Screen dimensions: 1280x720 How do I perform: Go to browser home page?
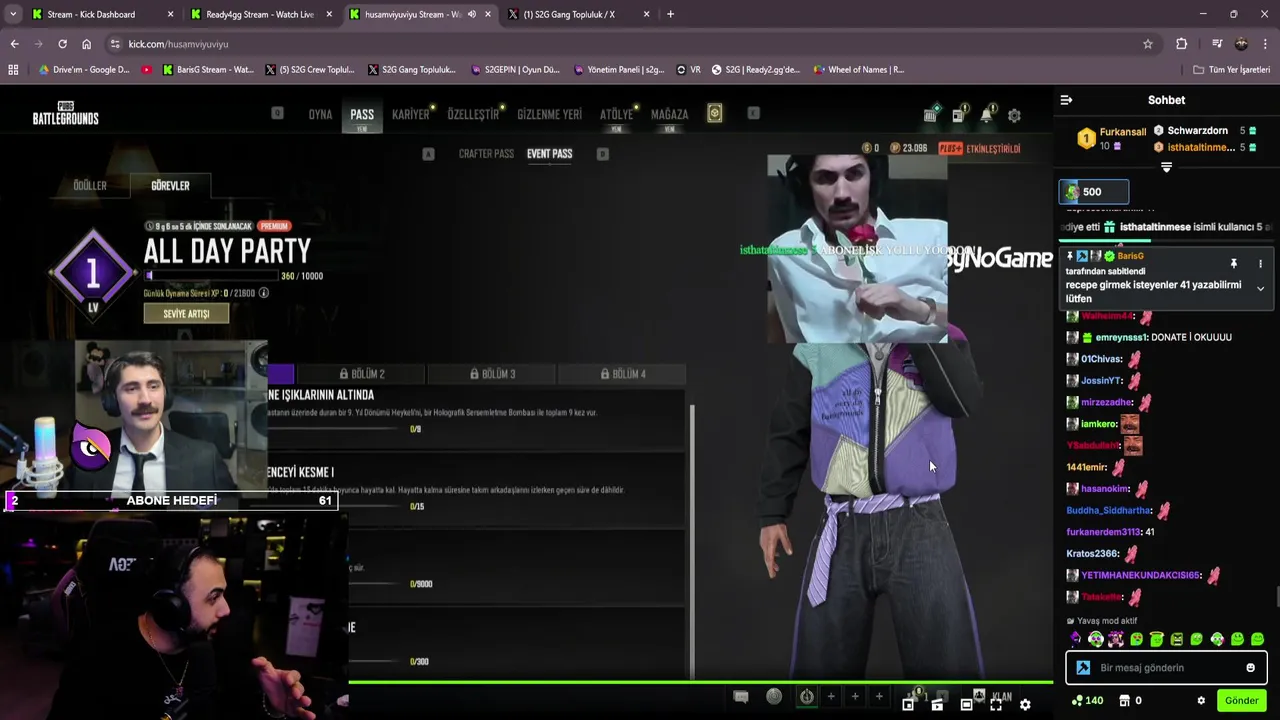[x=86, y=44]
